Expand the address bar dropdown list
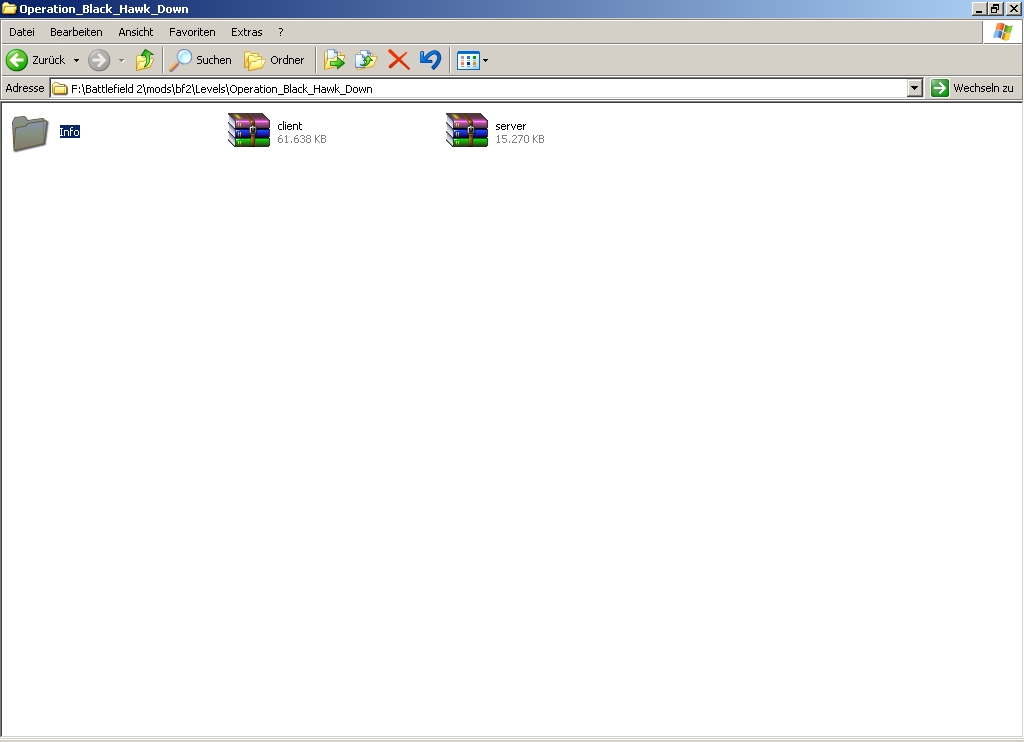Image resolution: width=1024 pixels, height=742 pixels. [x=914, y=88]
